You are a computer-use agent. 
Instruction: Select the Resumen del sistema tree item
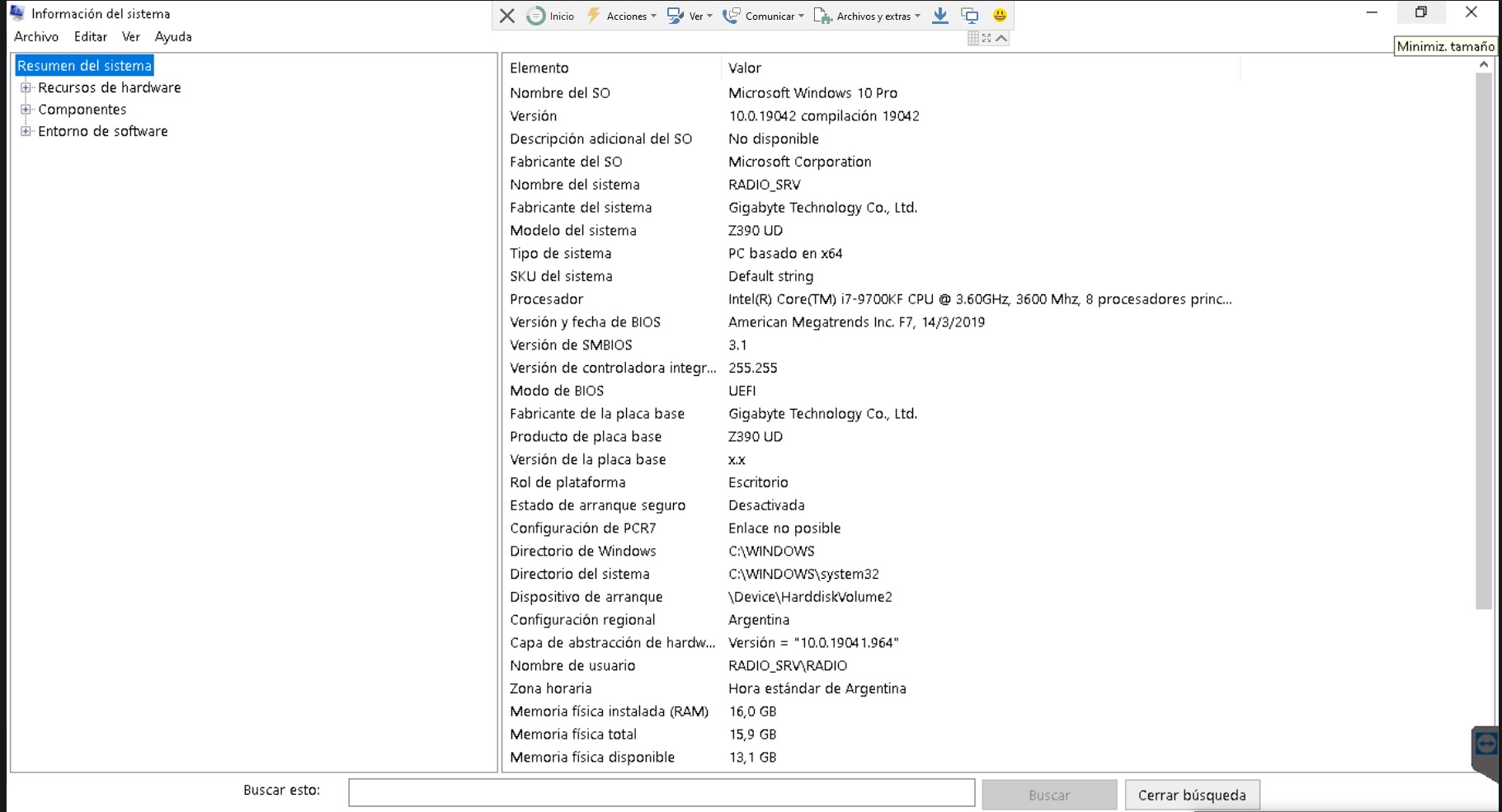(84, 64)
